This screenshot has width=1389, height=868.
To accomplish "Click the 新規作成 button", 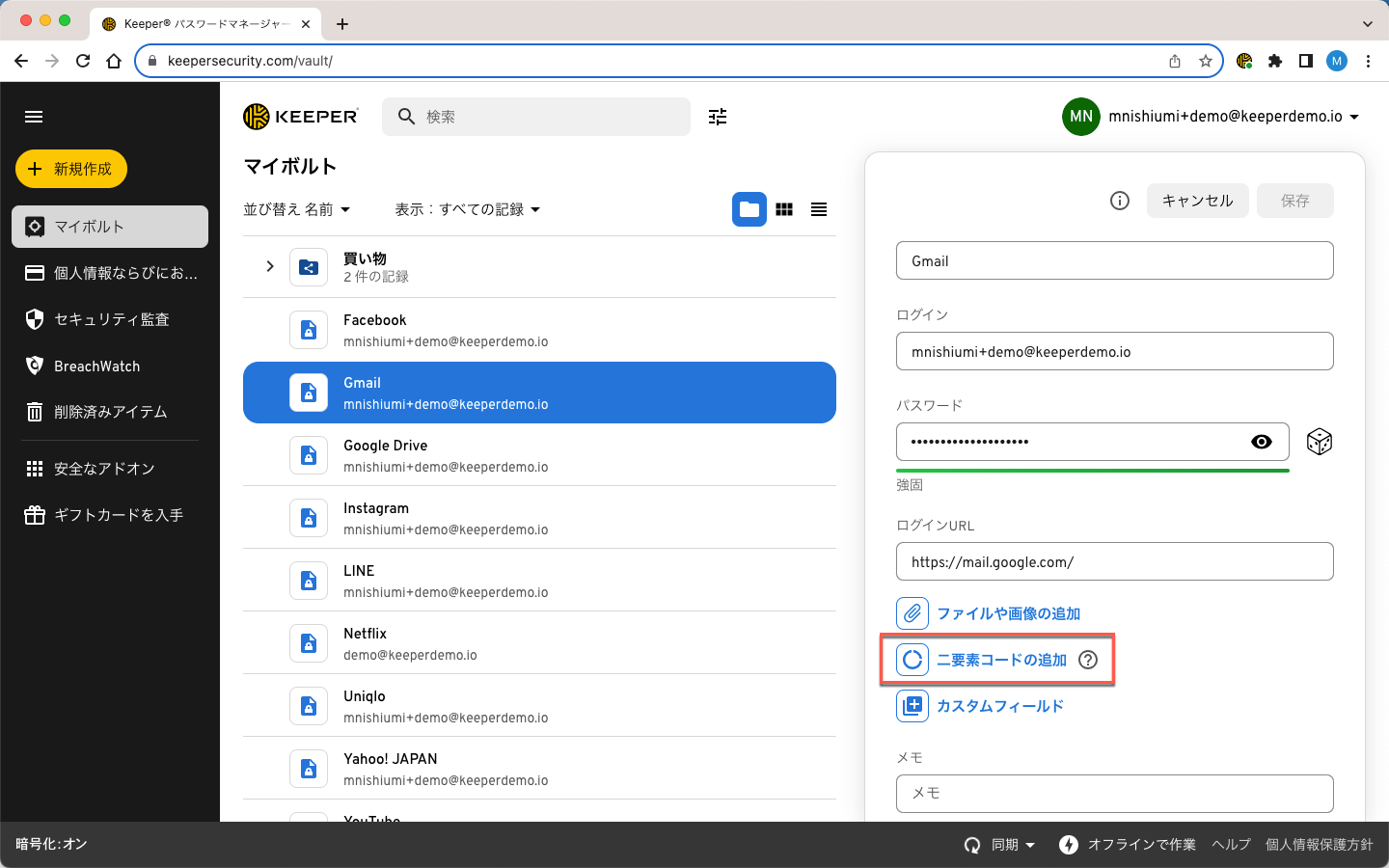I will [71, 169].
